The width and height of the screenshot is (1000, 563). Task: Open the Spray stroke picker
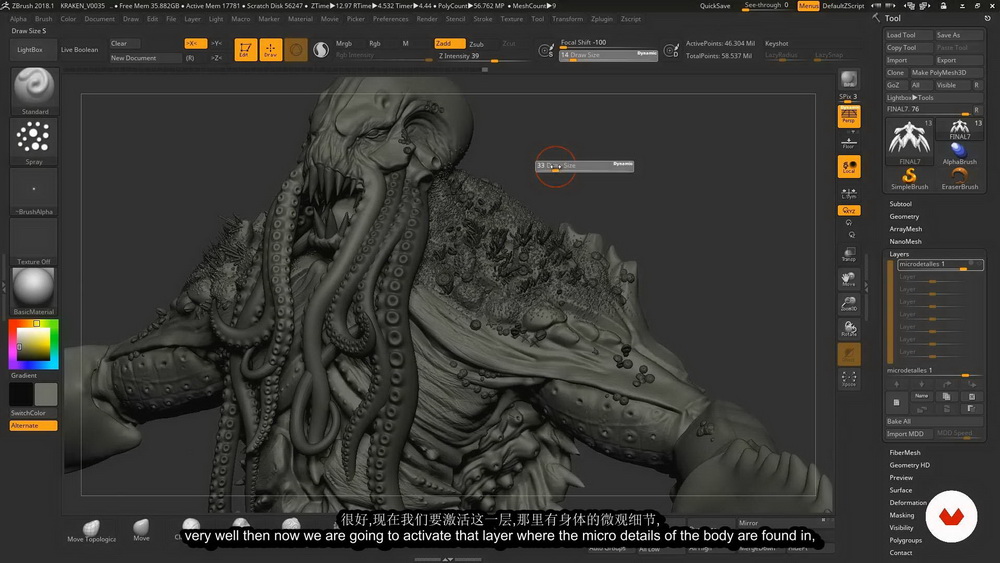[34, 142]
